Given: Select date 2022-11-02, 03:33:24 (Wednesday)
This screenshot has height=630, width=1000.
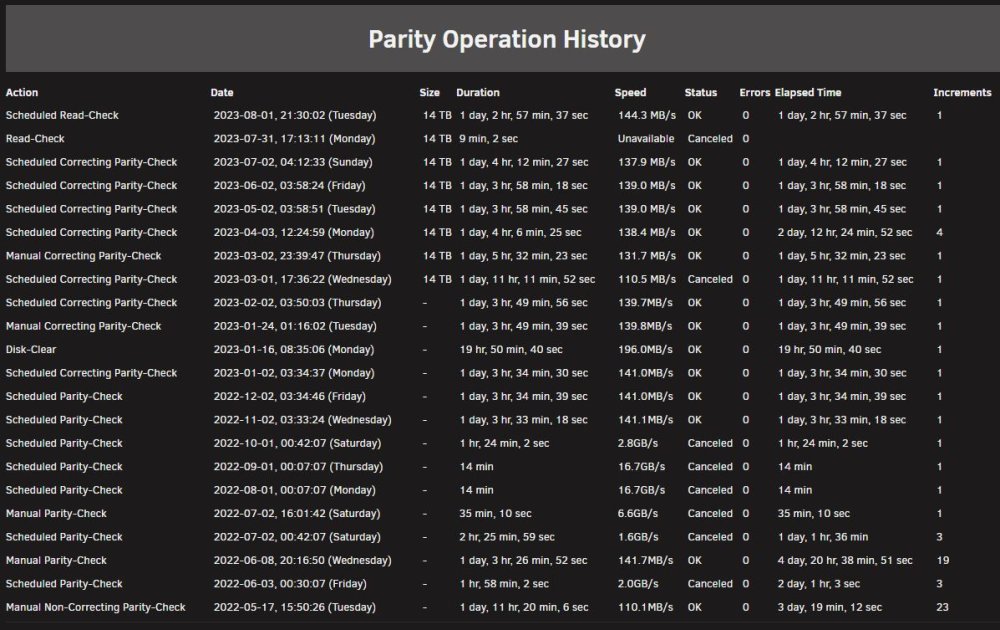Looking at the screenshot, I should coord(302,420).
